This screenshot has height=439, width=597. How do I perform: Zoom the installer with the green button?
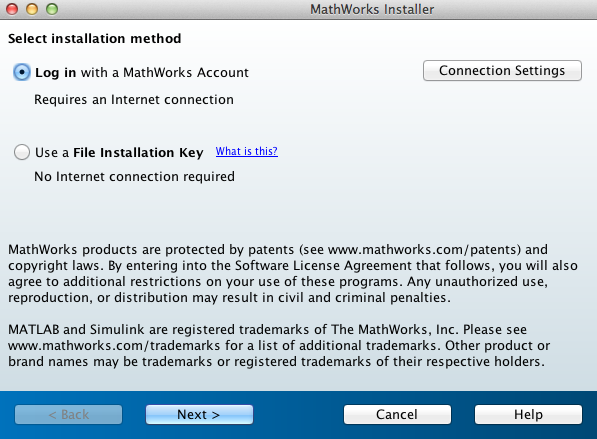(x=52, y=9)
